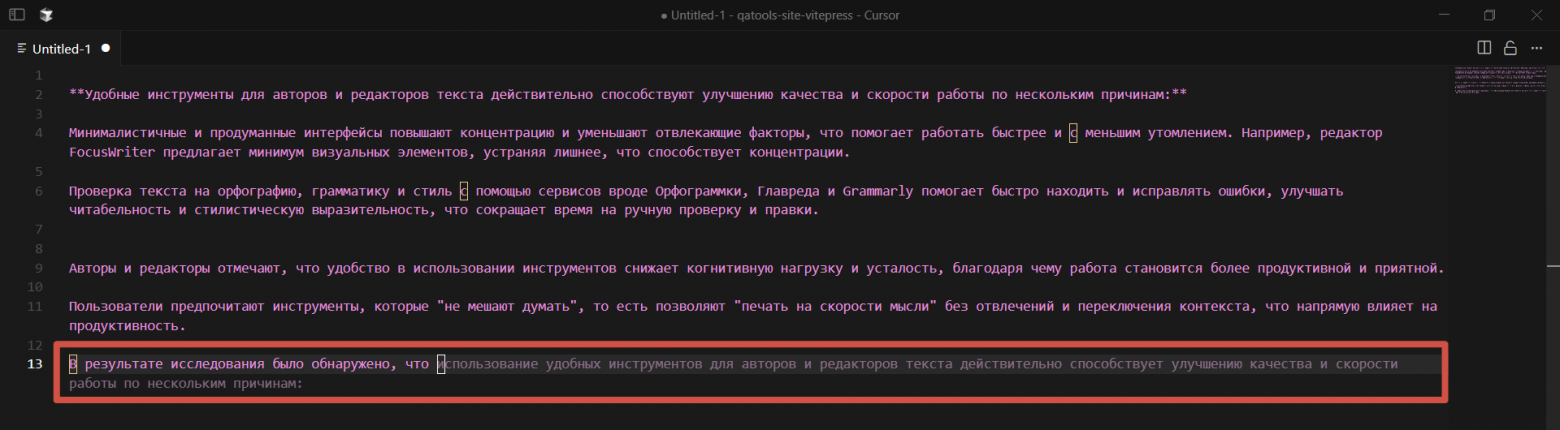Toggle the editor group lock icon

pyautogui.click(x=1510, y=48)
